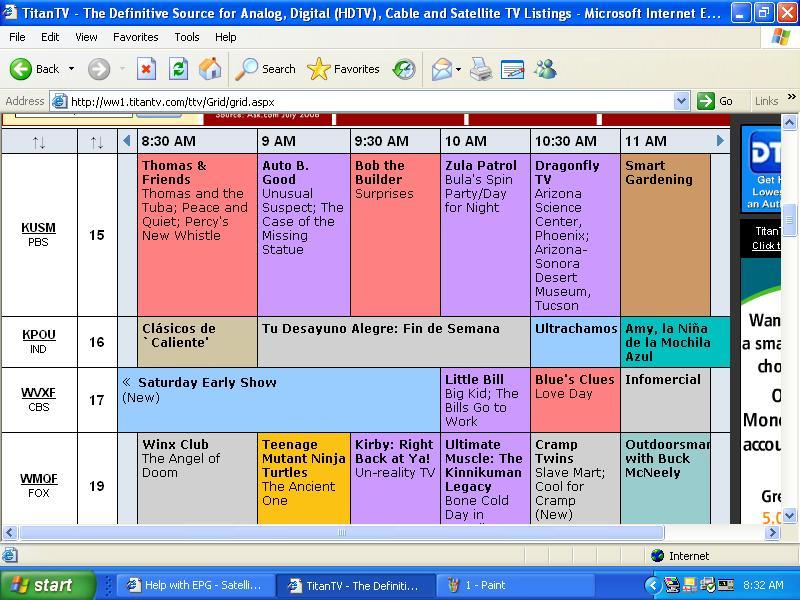Select Blue's Clues program cell

point(575,400)
